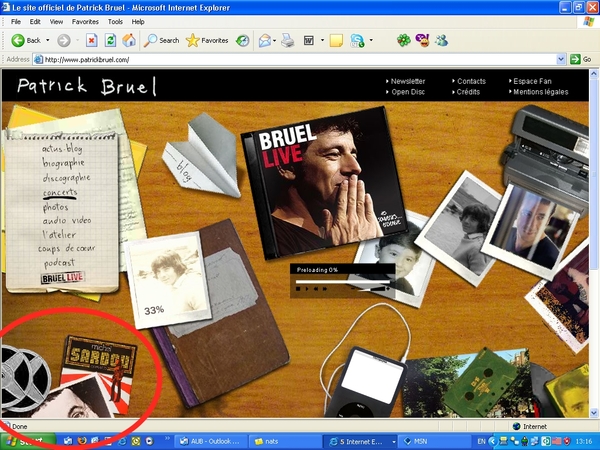600x450 pixels.
Task: Expand the grouped Internet Explorer taskbar dropdown
Action: pos(393,442)
